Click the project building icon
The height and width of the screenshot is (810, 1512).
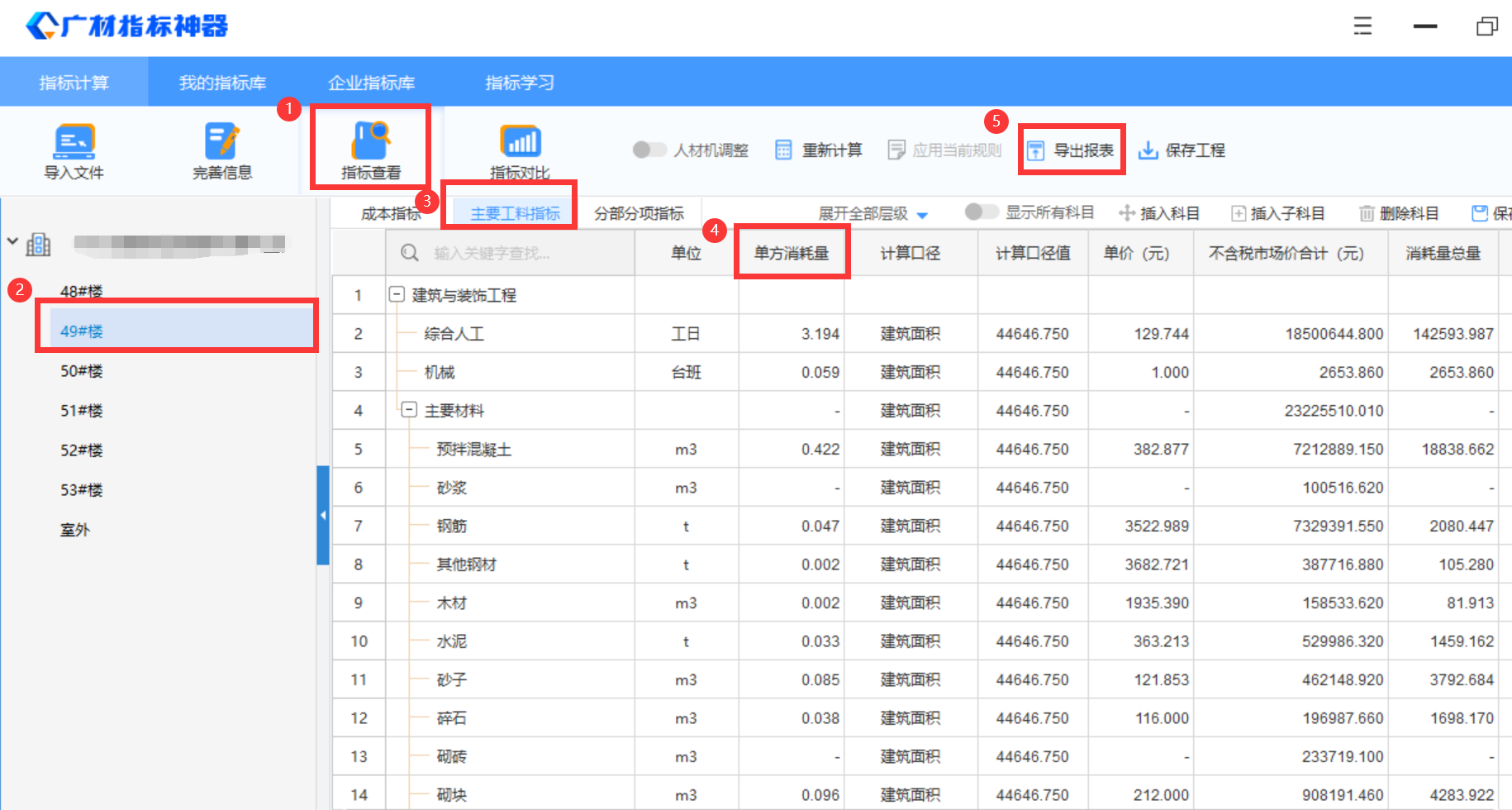pos(39,244)
